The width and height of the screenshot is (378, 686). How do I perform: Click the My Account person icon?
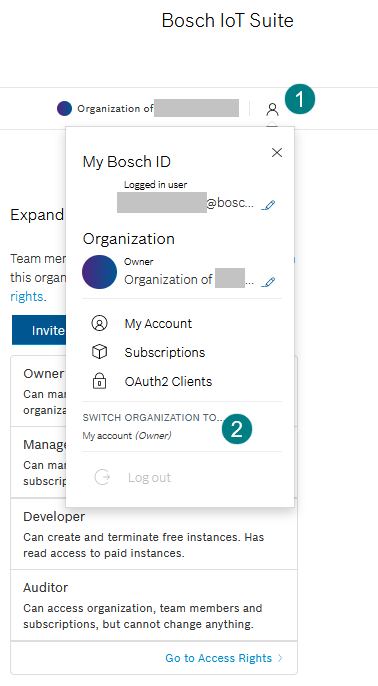click(x=99, y=323)
